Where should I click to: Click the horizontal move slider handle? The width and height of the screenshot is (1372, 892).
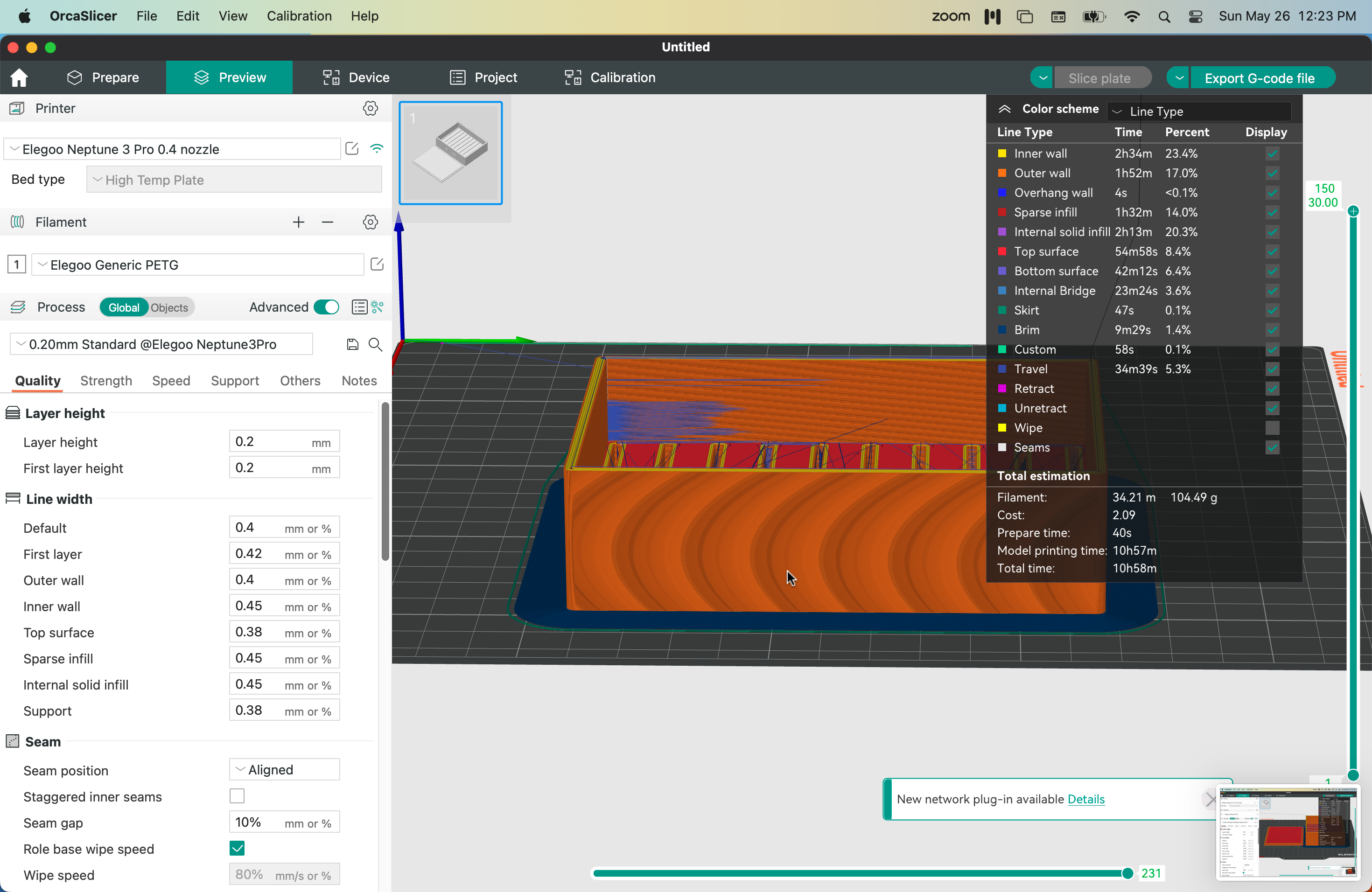point(1127,873)
